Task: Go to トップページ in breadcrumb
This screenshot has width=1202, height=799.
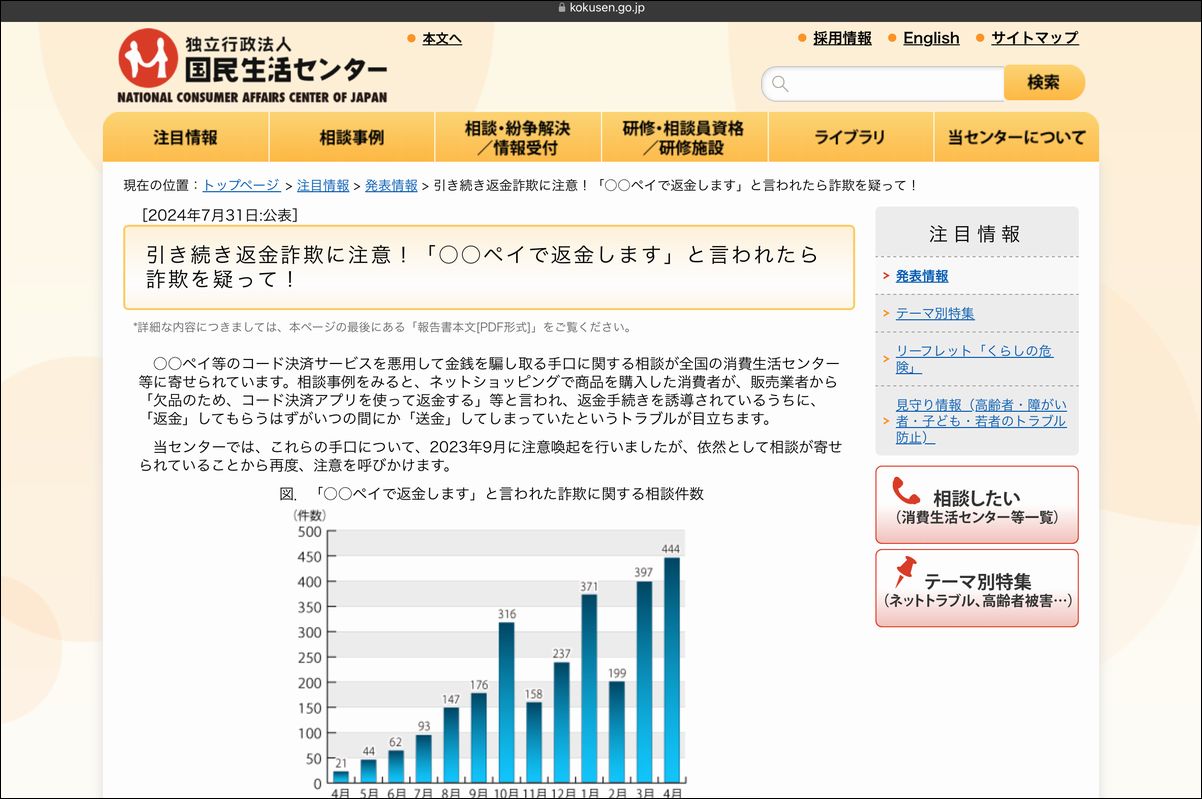Action: (241, 186)
